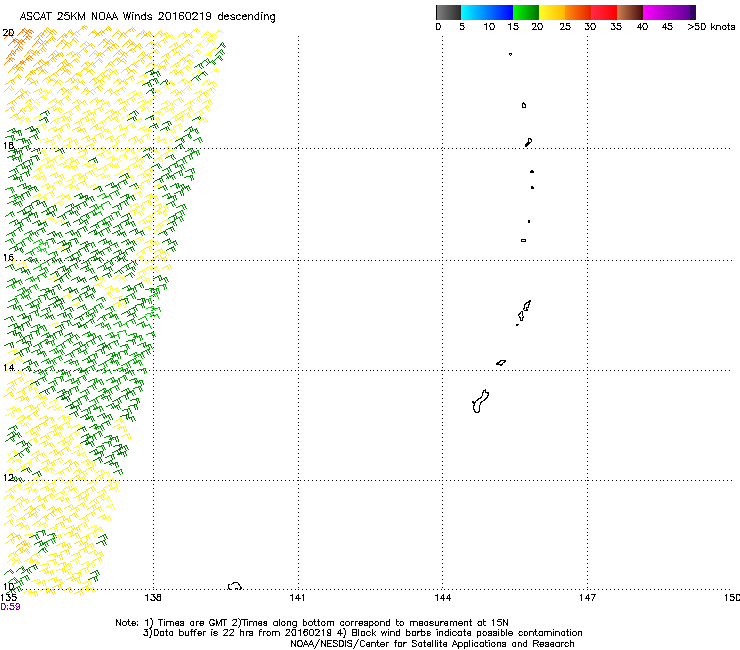
Task: Click the '25' legend scale label
Action: [x=565, y=27]
